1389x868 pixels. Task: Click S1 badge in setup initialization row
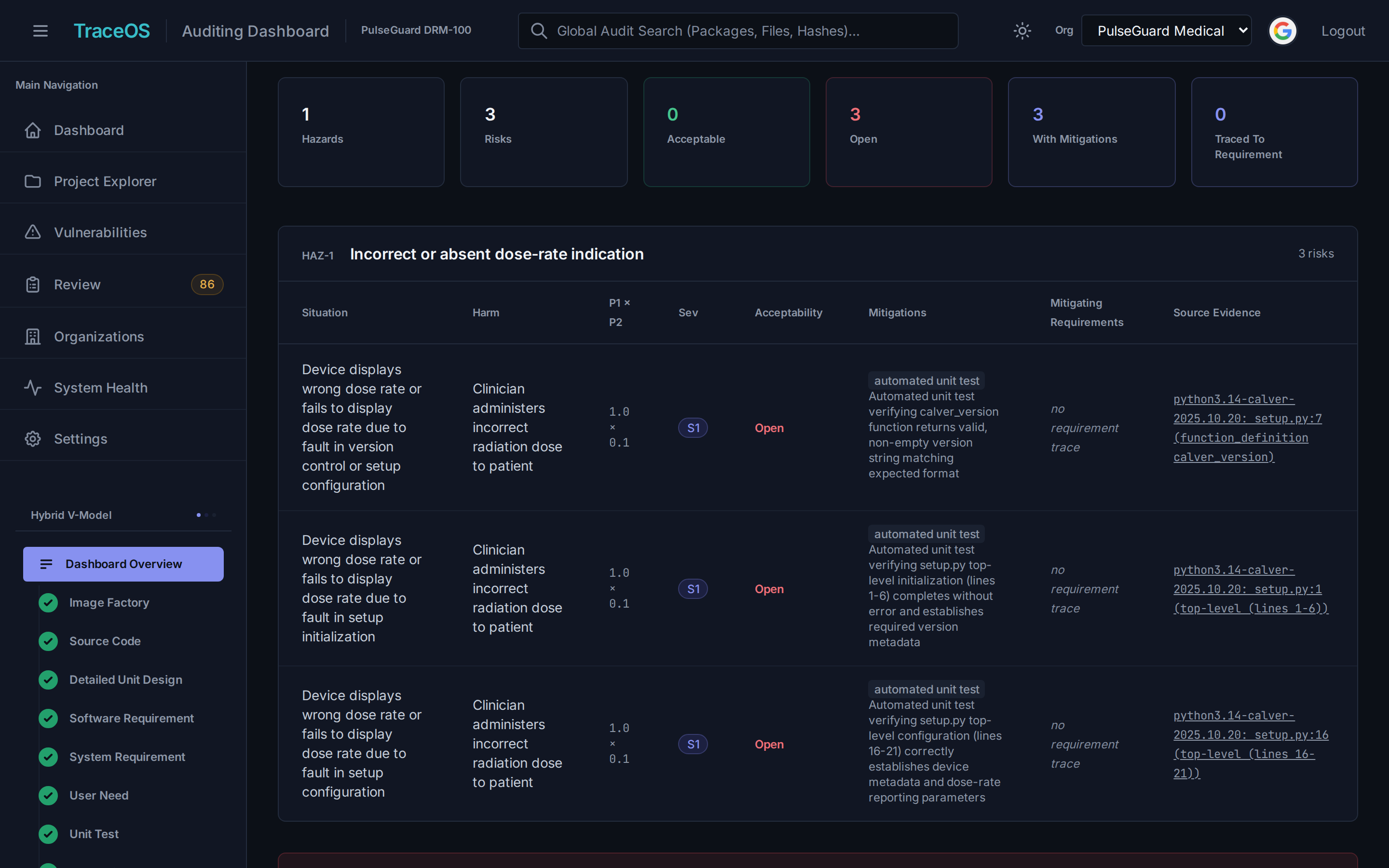pos(693,589)
